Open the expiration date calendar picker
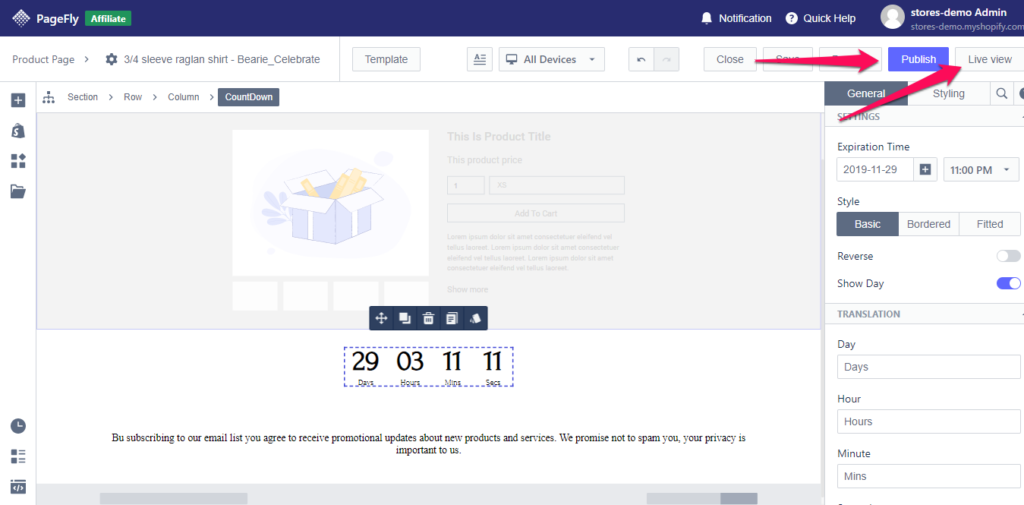The image size is (1024, 505). (x=925, y=170)
